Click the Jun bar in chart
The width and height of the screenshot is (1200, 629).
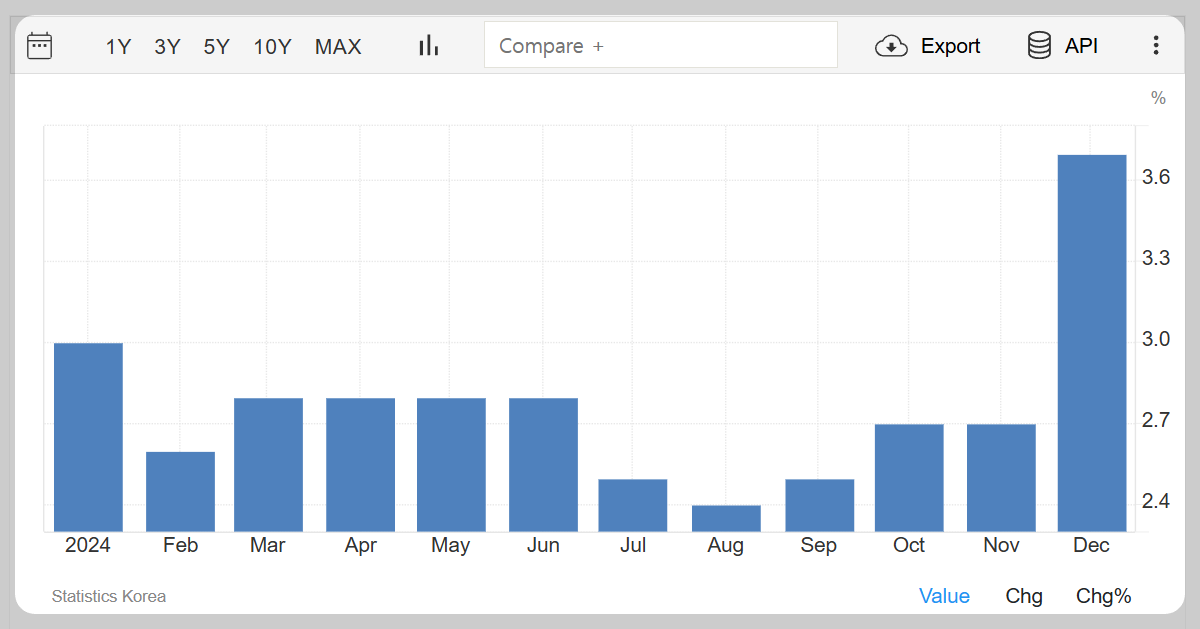click(x=543, y=464)
